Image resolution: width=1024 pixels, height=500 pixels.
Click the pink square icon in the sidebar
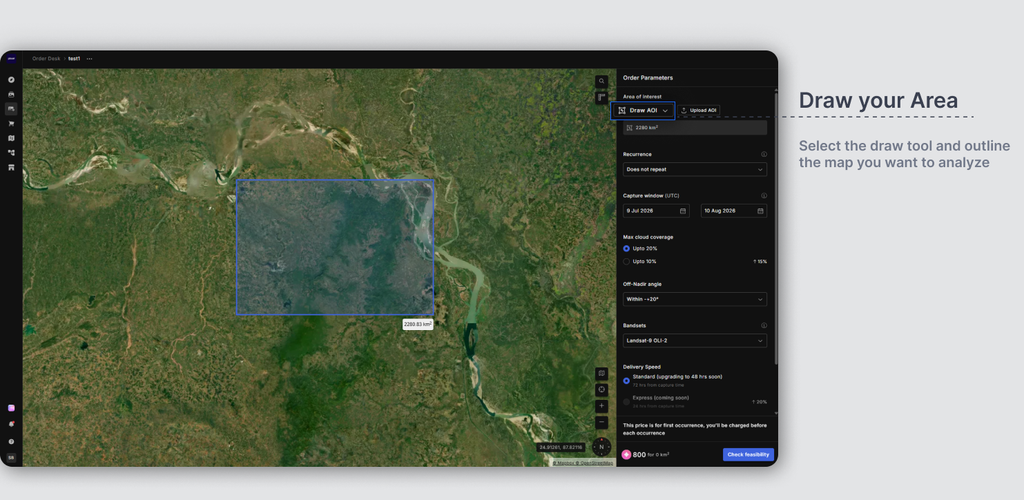11,408
